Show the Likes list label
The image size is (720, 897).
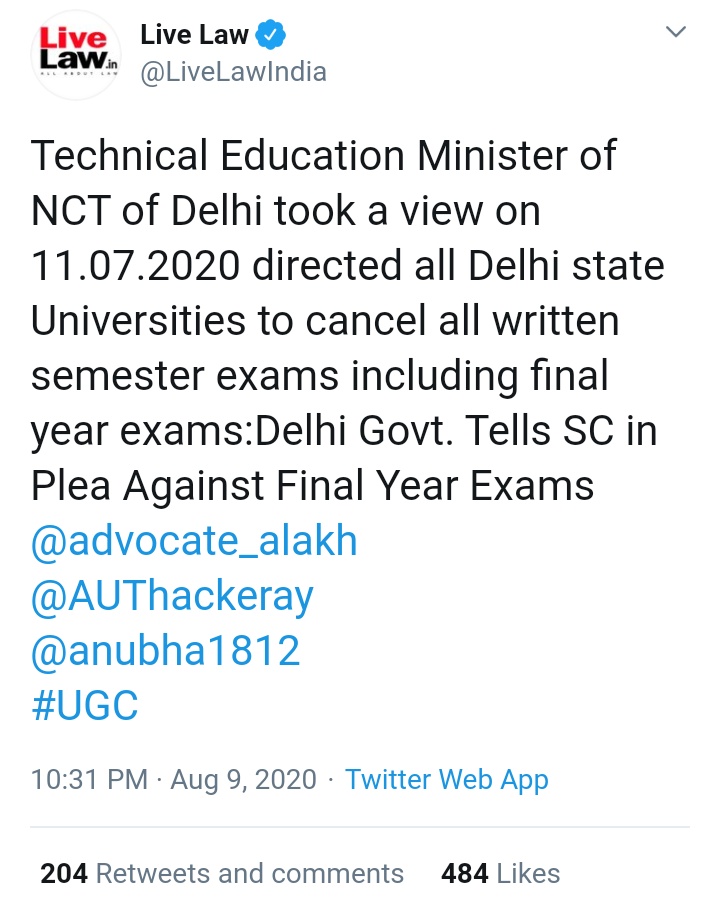[528, 873]
